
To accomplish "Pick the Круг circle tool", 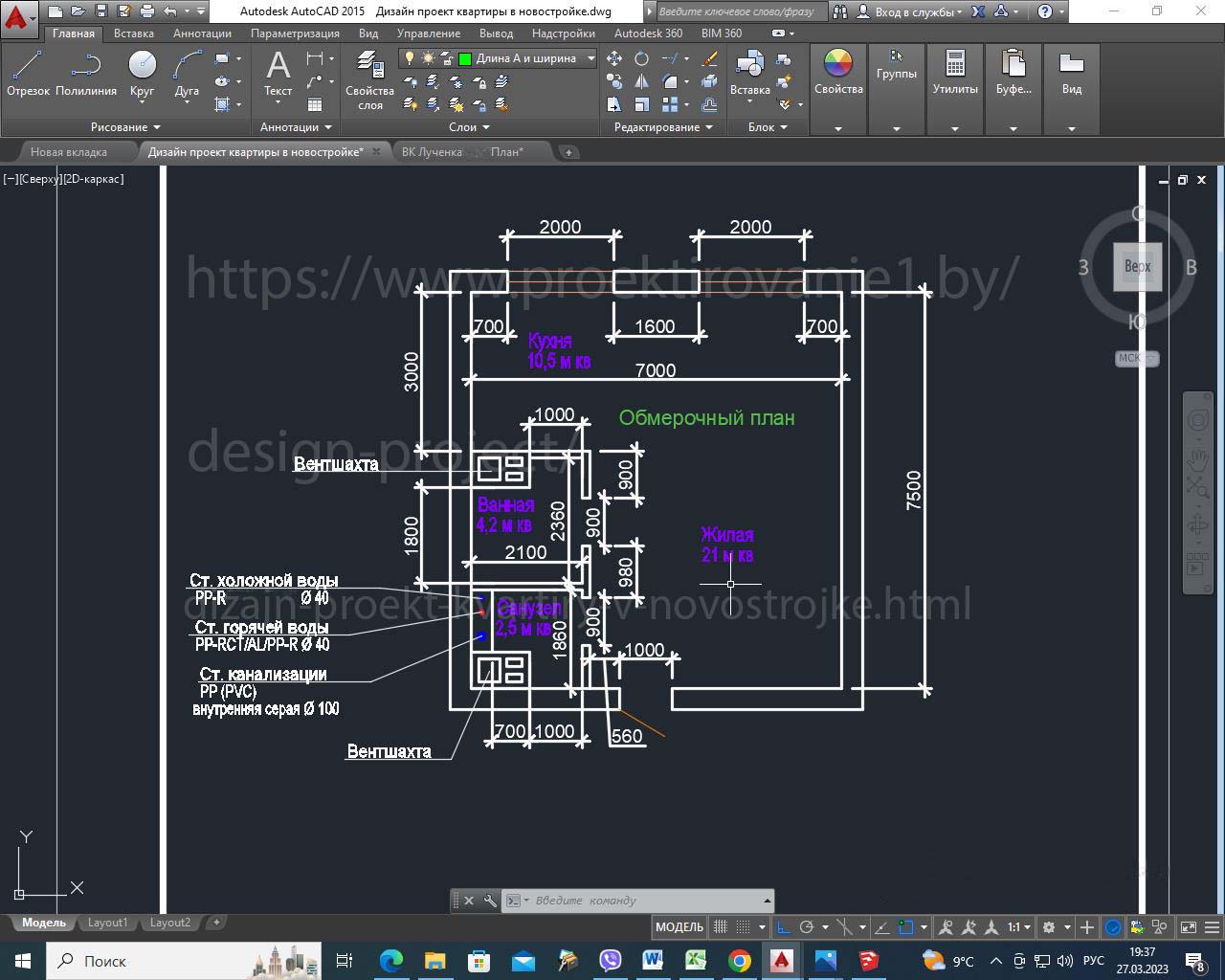I will [142, 73].
